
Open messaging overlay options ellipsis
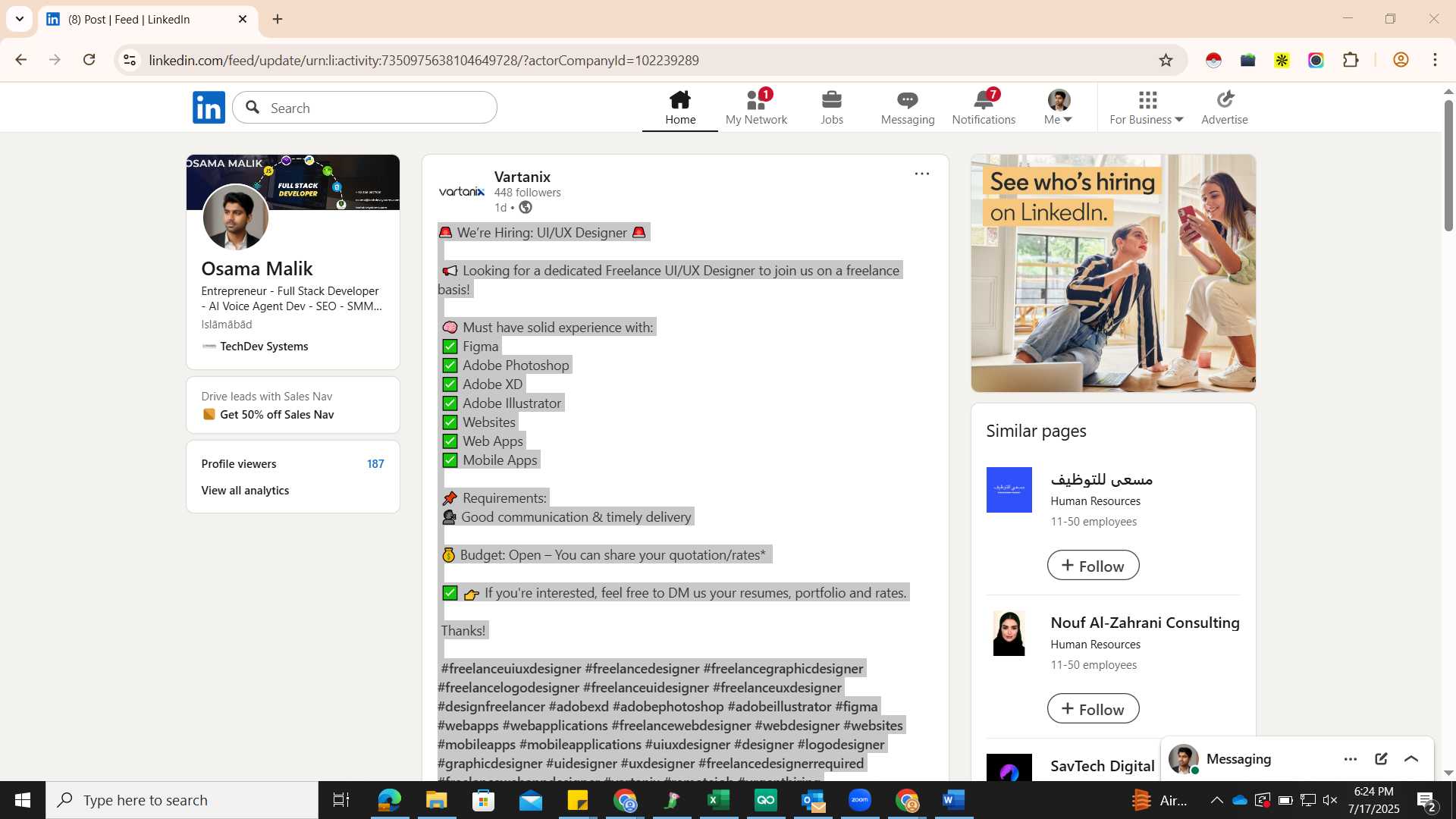pos(1351,759)
